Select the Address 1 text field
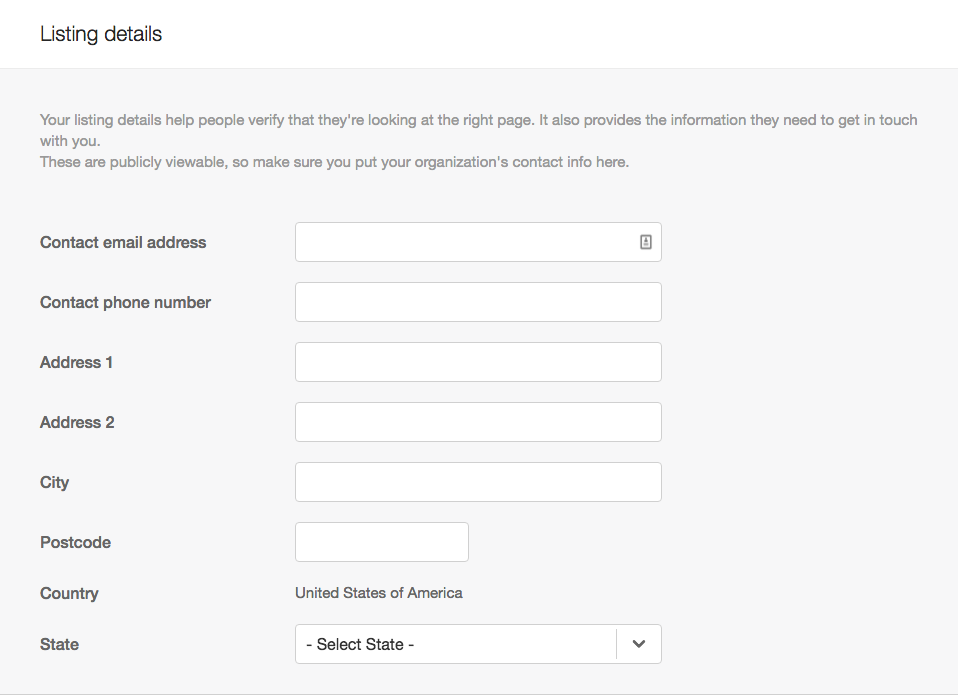 point(477,361)
